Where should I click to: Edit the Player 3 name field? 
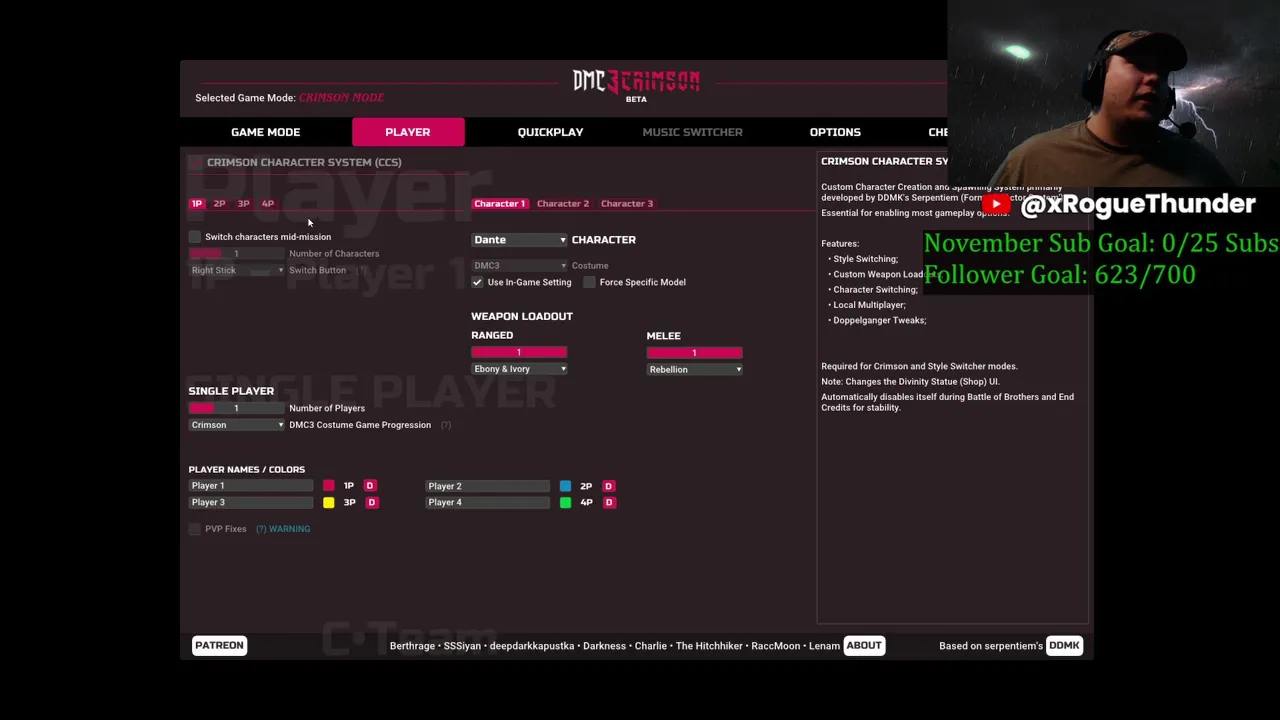[x=251, y=503]
